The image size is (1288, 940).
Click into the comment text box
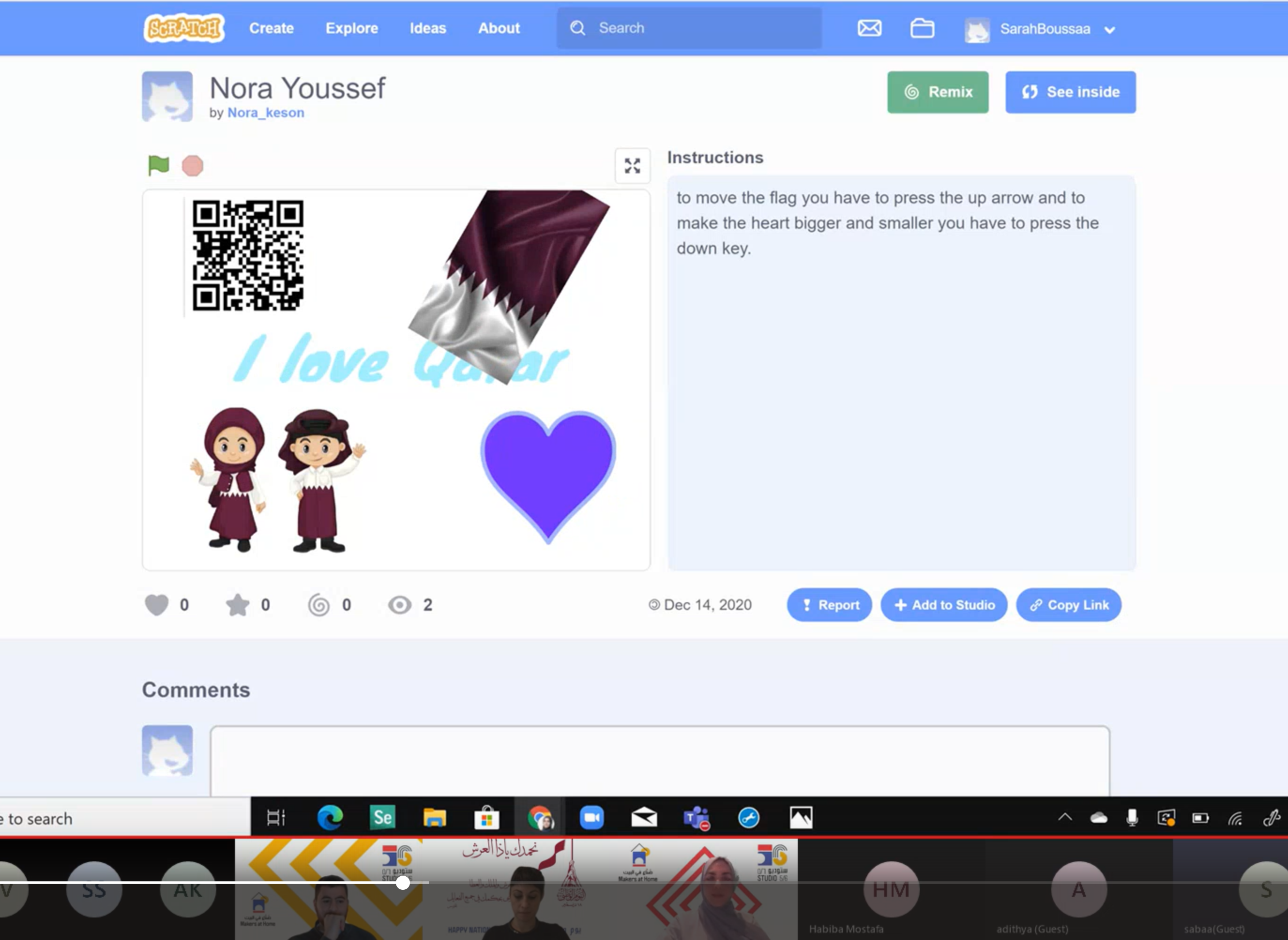pyautogui.click(x=659, y=761)
